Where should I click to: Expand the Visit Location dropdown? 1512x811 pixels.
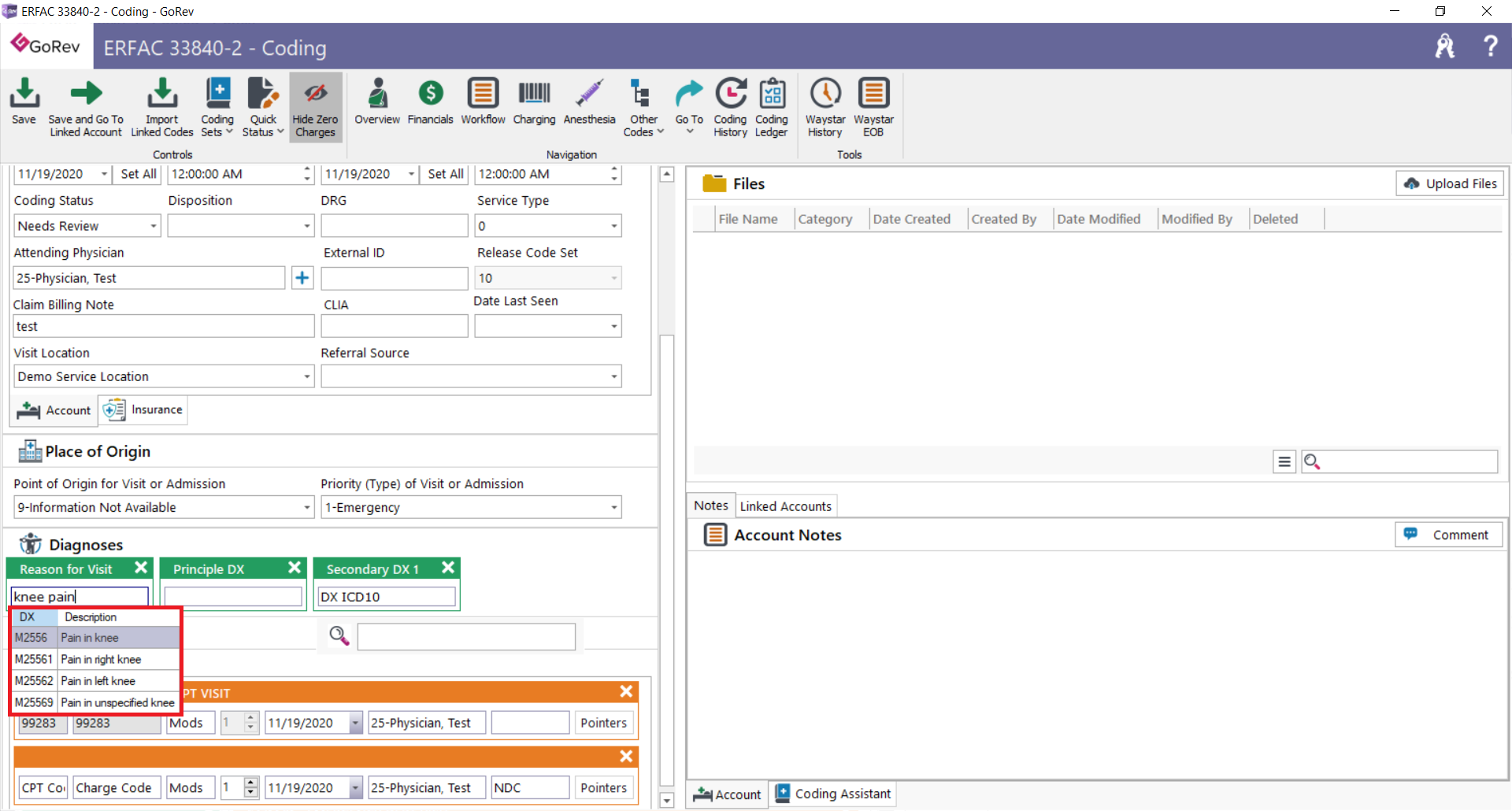[306, 376]
